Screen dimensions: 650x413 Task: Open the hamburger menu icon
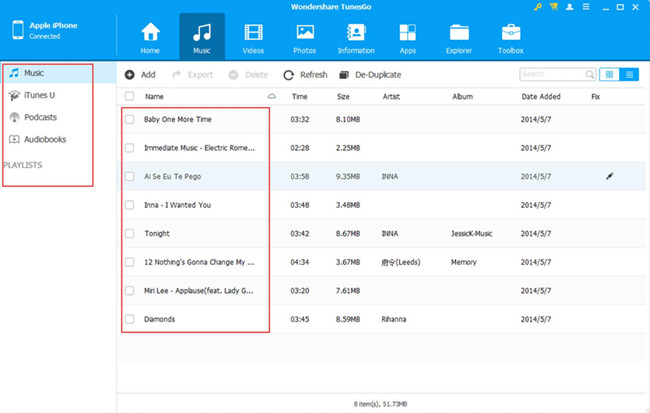coord(586,7)
